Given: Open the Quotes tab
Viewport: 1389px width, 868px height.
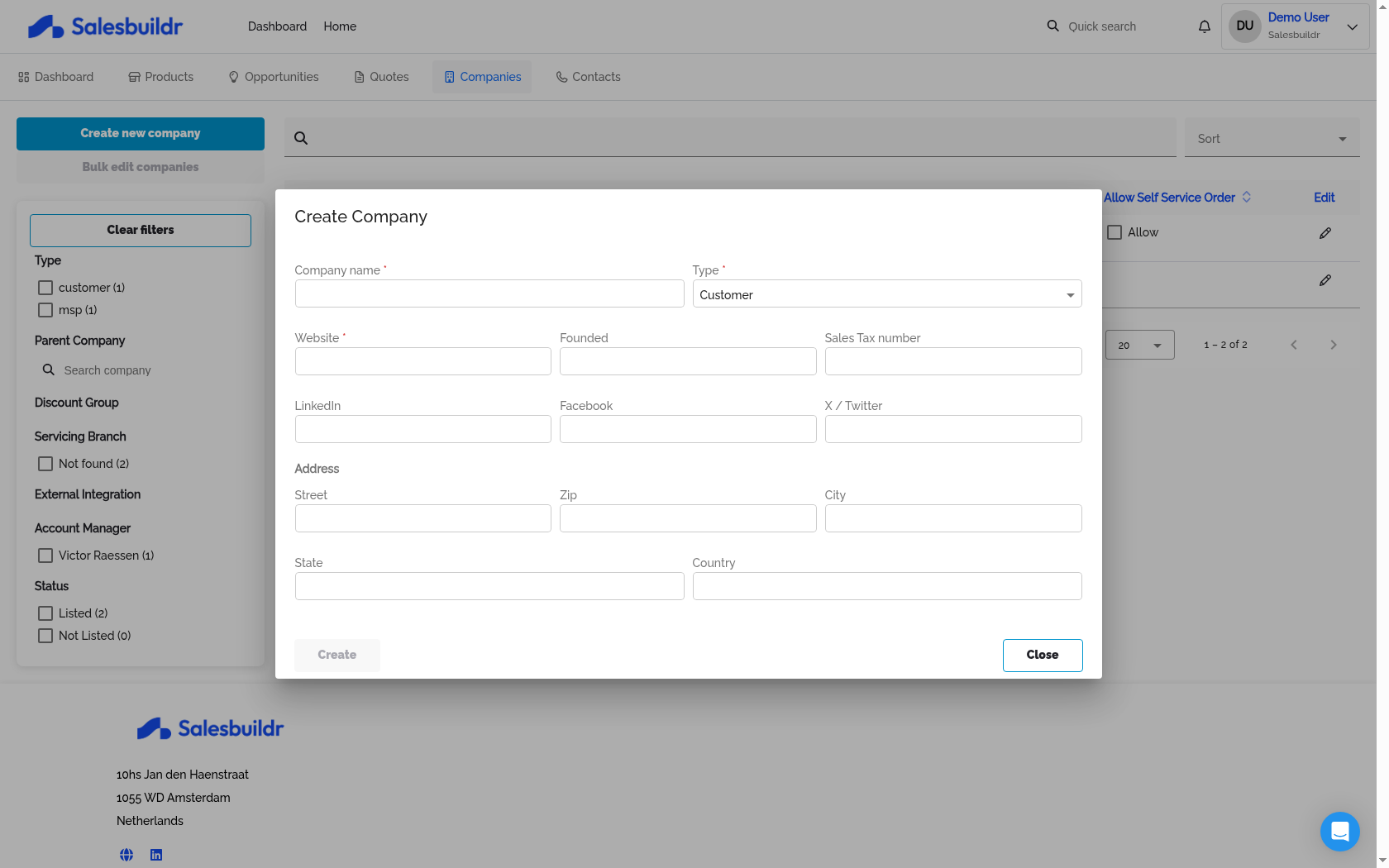Looking at the screenshot, I should coord(382,77).
